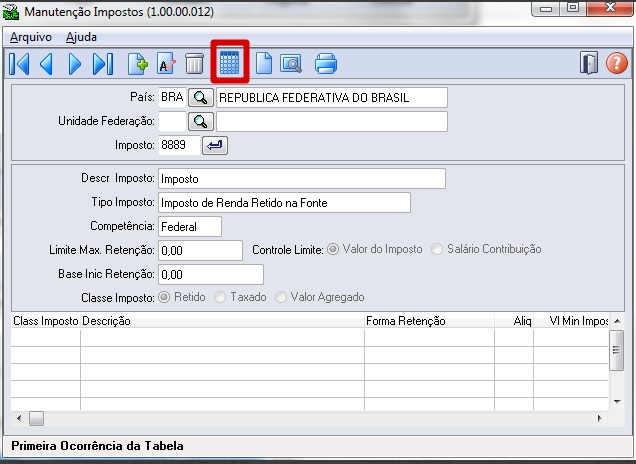This screenshot has height=464, width=636.
Task: Go to previous record arrow
Action: tap(46, 64)
